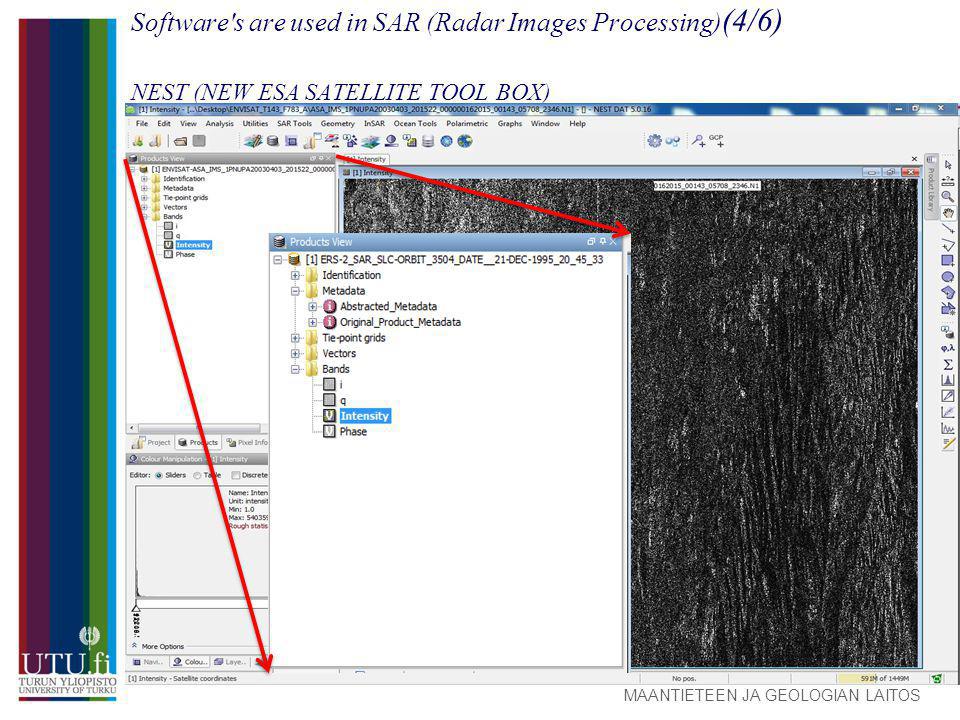960x720 pixels.
Task: Open the Ocean Tools menu
Action: [415, 124]
